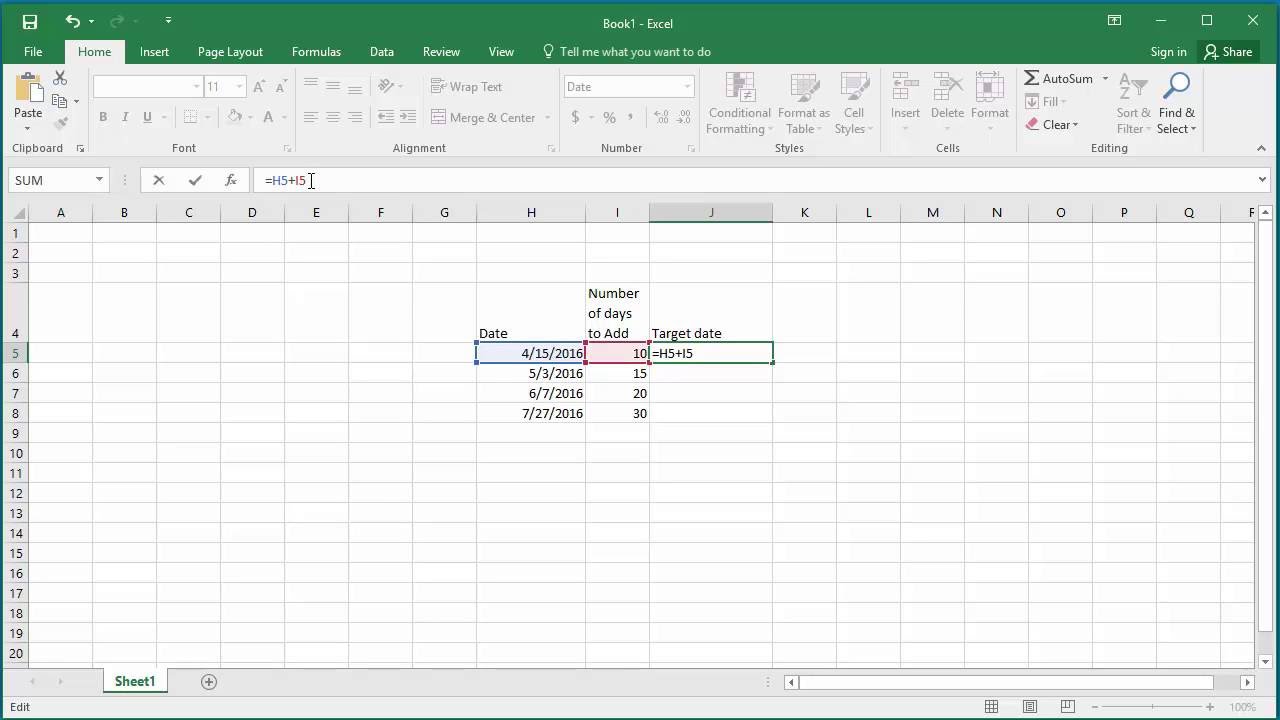Screen dimensions: 1280x720
Task: Select Normal view icon in status bar
Action: 992,707
